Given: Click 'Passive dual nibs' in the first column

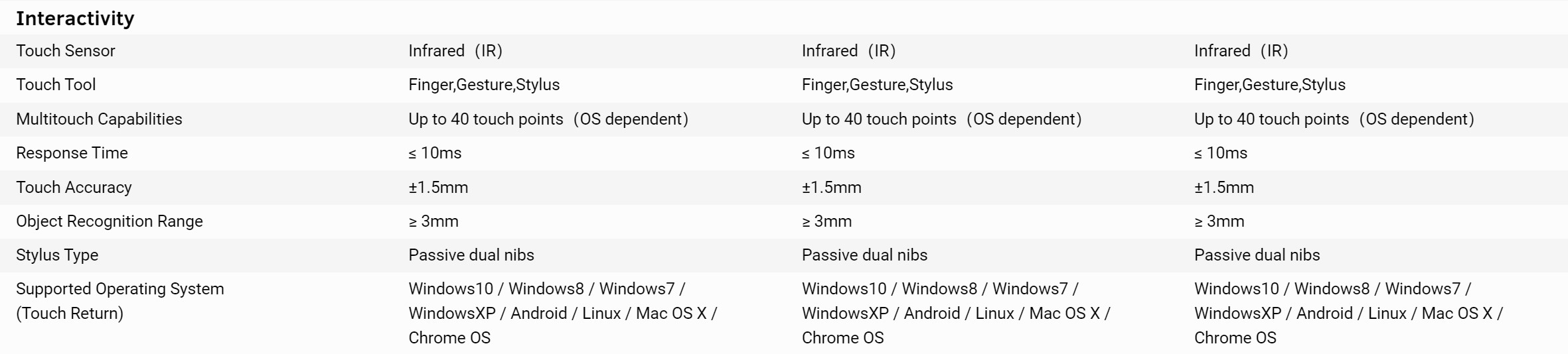Looking at the screenshot, I should coord(471,255).
